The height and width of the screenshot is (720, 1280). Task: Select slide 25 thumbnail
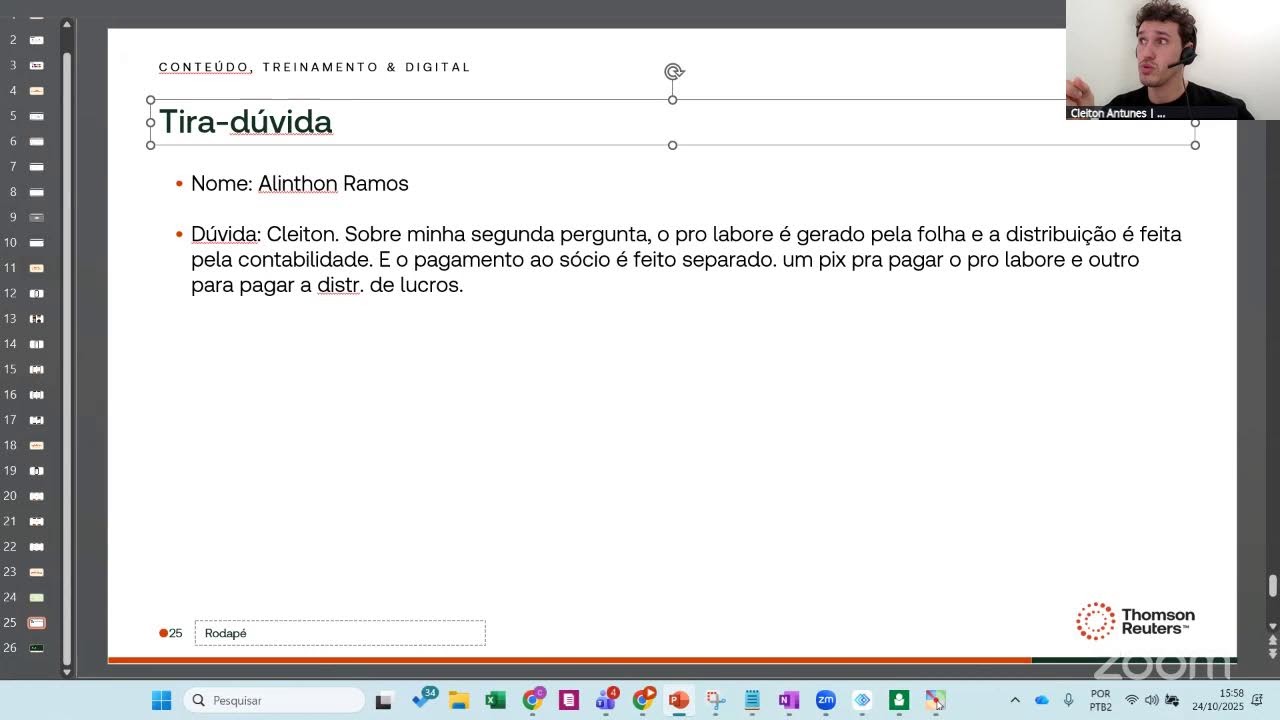(x=36, y=623)
